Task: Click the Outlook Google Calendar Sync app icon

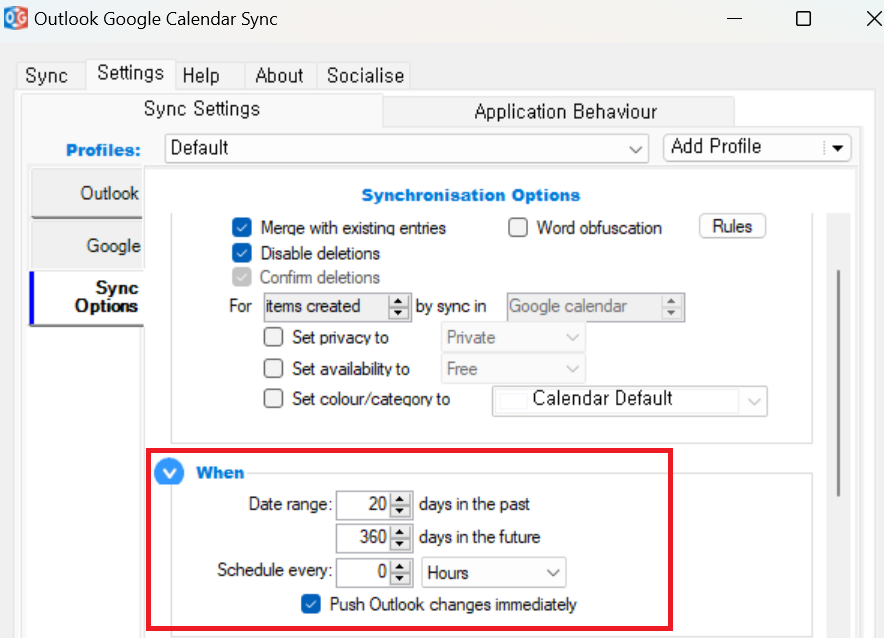Action: coord(15,18)
